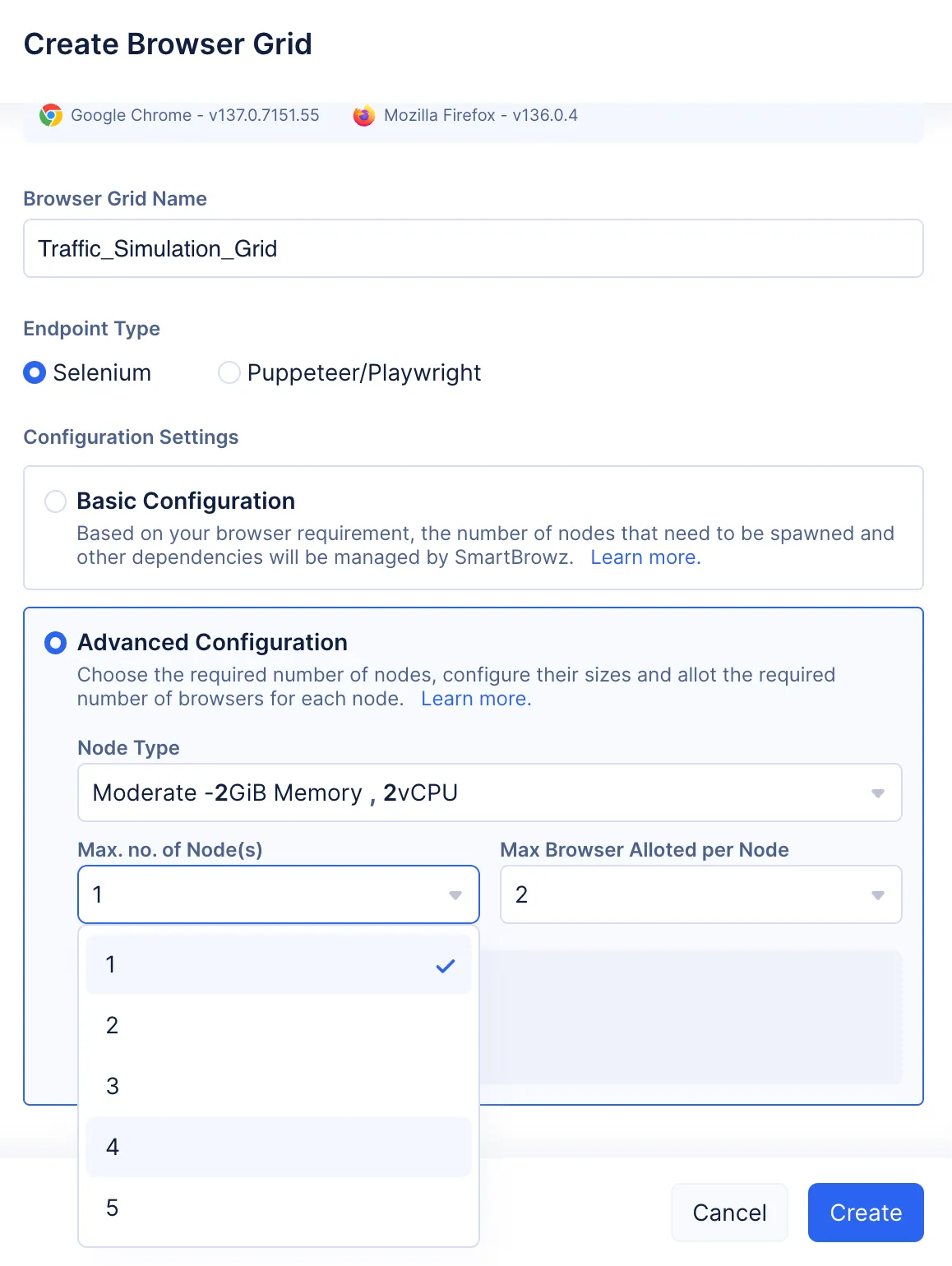This screenshot has width=952, height=1266.
Task: Click the Browser Grid Name input field
Action: pyautogui.click(x=473, y=248)
